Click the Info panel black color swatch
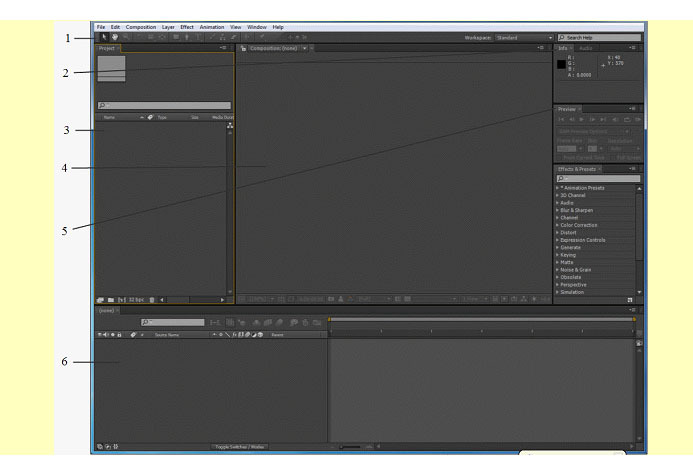This screenshot has height=468, width=693. [x=561, y=65]
